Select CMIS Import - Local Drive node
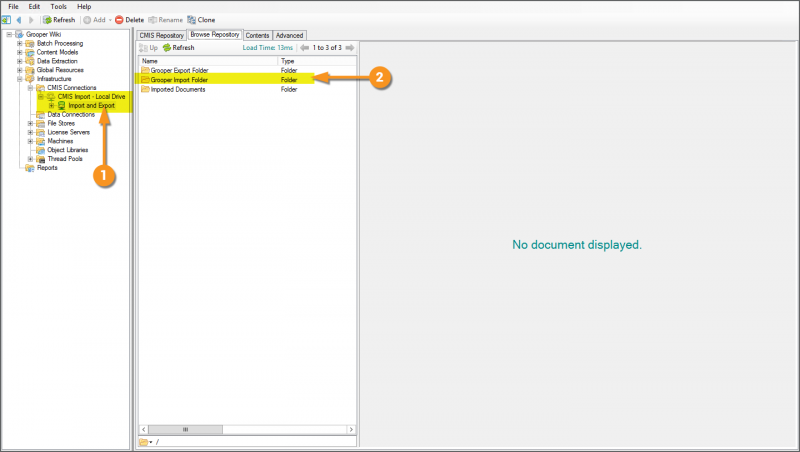 (x=91, y=96)
